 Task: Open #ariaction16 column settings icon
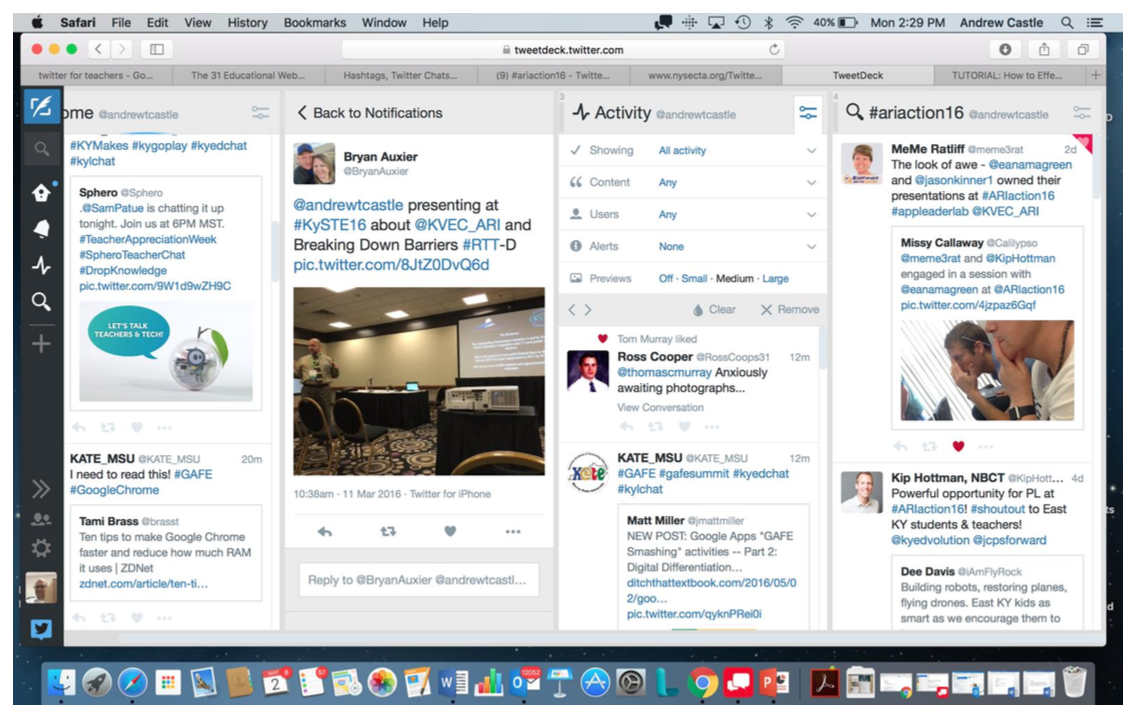[1081, 113]
